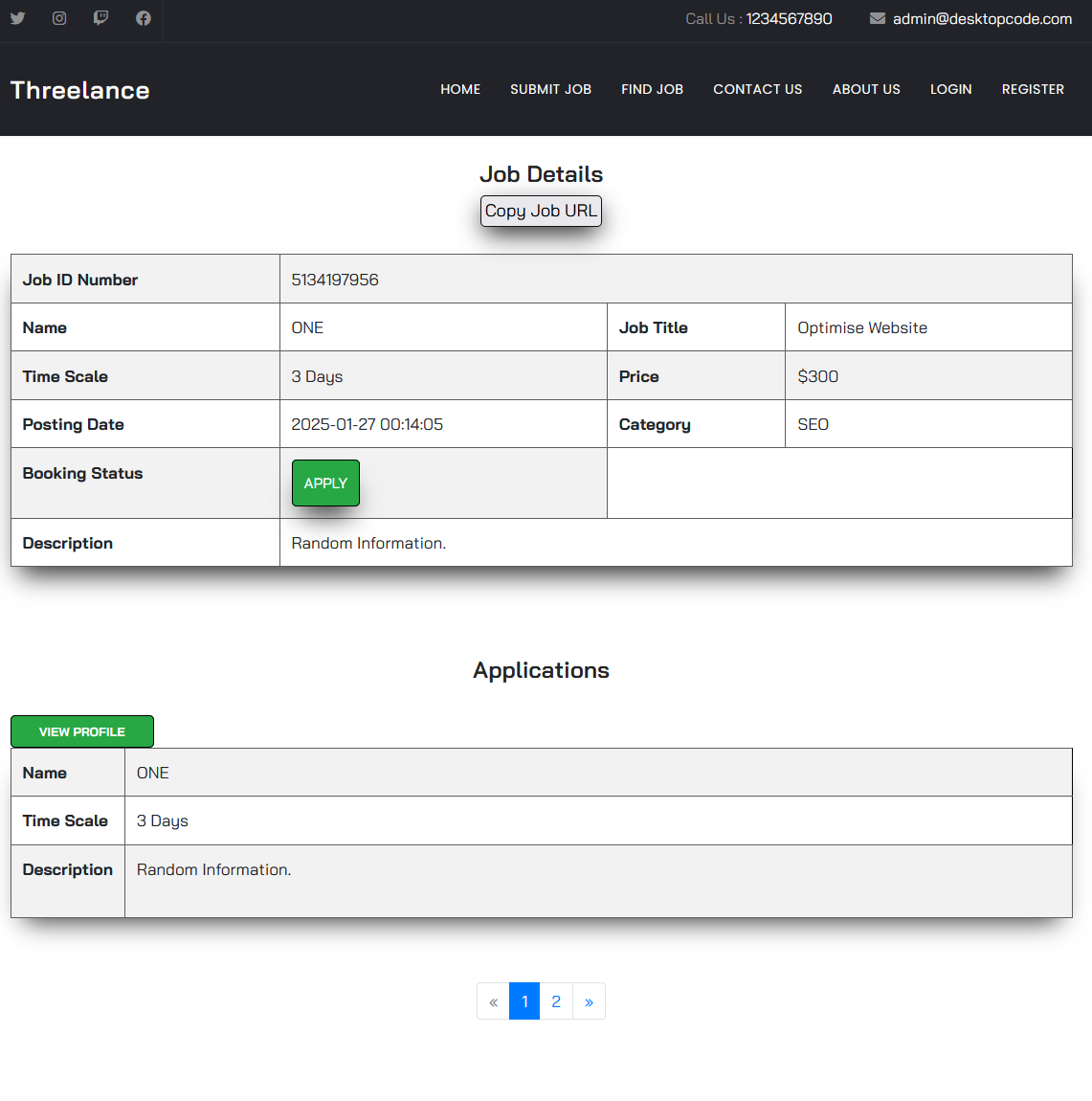Click the admin email address link
This screenshot has height=1101, width=1092.
coord(982,19)
